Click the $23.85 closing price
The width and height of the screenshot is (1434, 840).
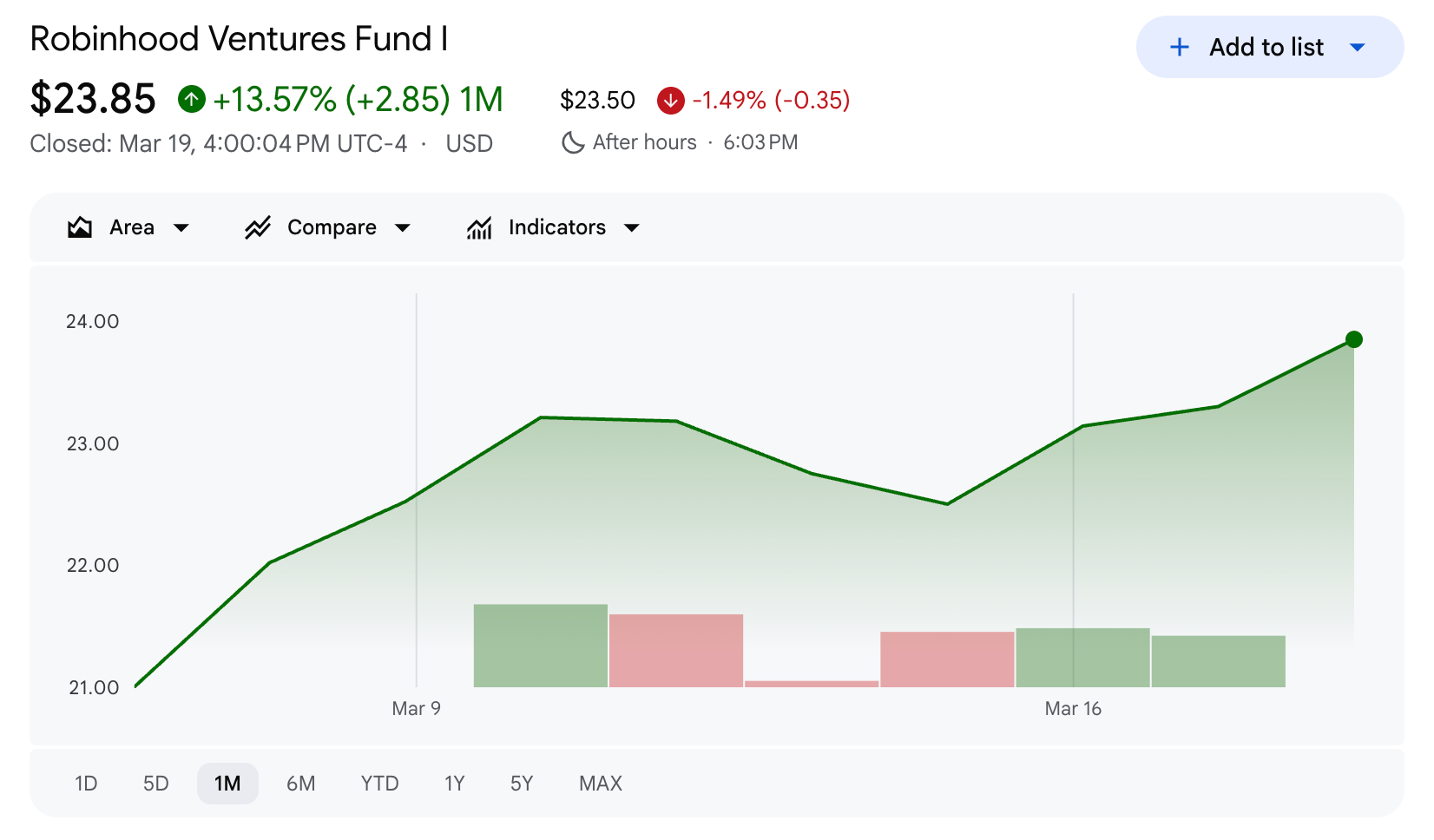93,99
